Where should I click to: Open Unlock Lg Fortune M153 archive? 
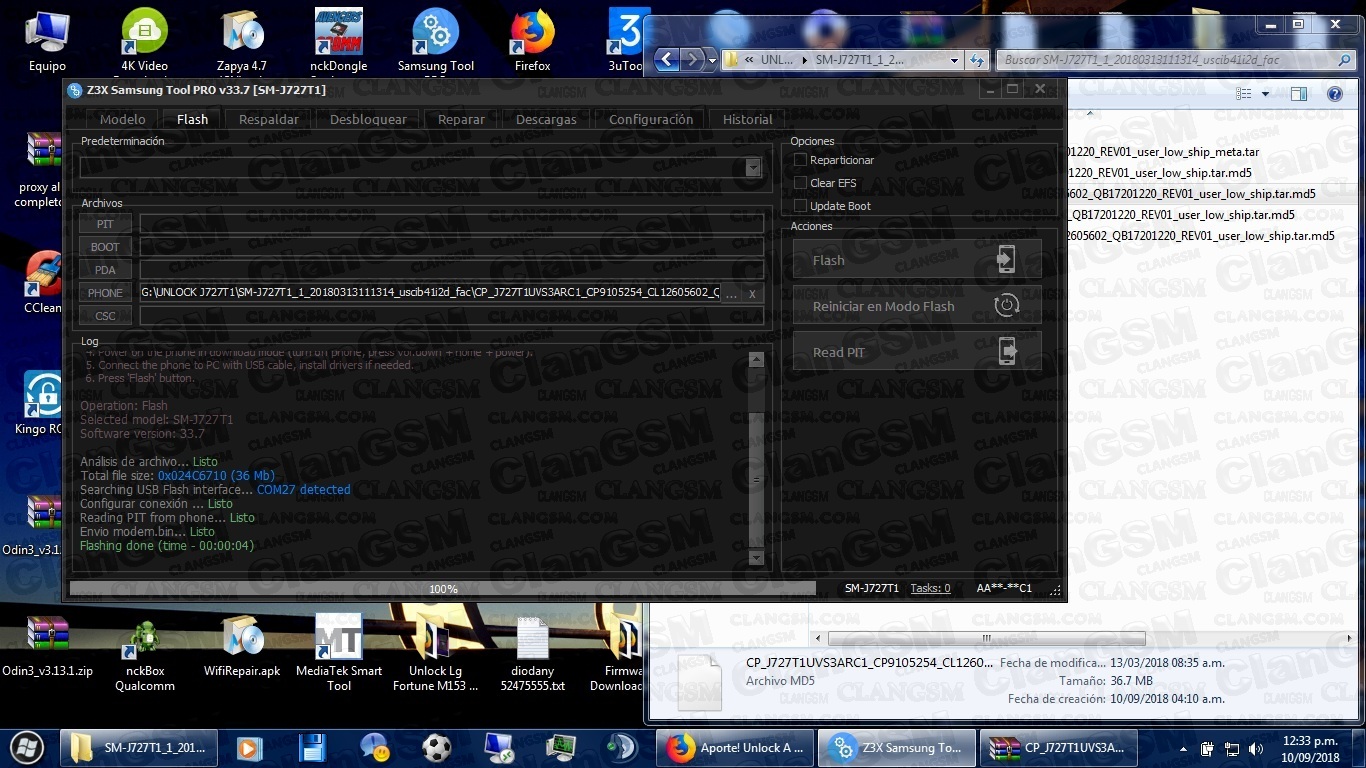(435, 652)
